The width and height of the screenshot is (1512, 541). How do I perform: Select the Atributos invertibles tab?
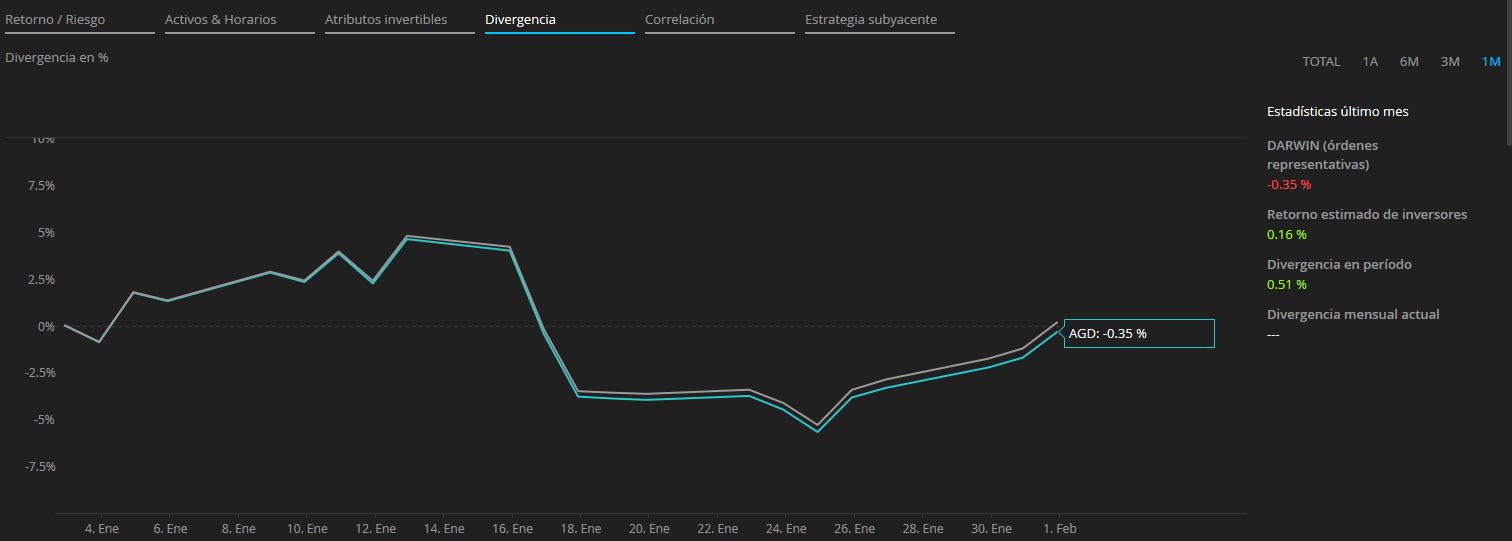point(386,20)
